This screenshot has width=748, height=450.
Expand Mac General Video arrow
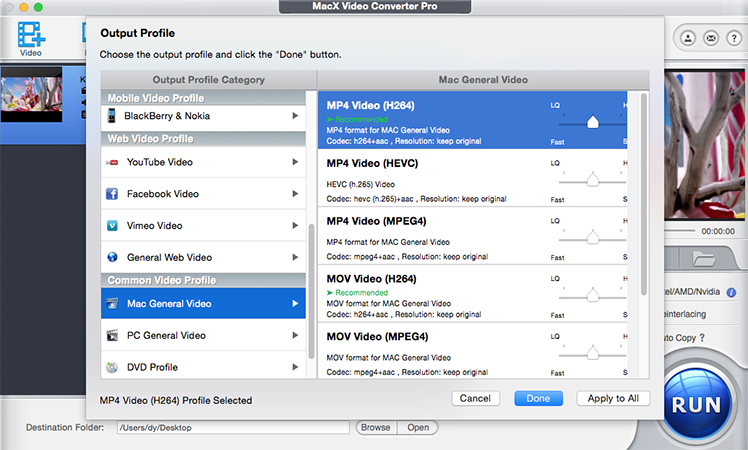(x=295, y=303)
